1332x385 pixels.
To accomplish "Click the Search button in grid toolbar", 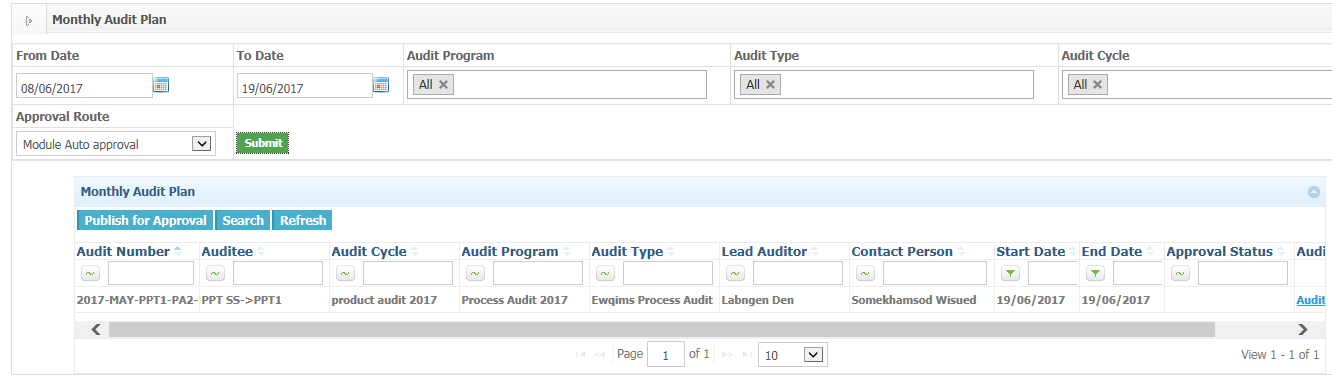I will tap(243, 221).
